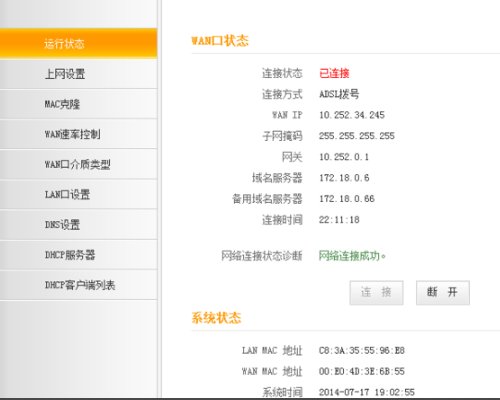The height and width of the screenshot is (400, 500).
Task: Click the 断开 button to disconnect
Action: tap(443, 293)
